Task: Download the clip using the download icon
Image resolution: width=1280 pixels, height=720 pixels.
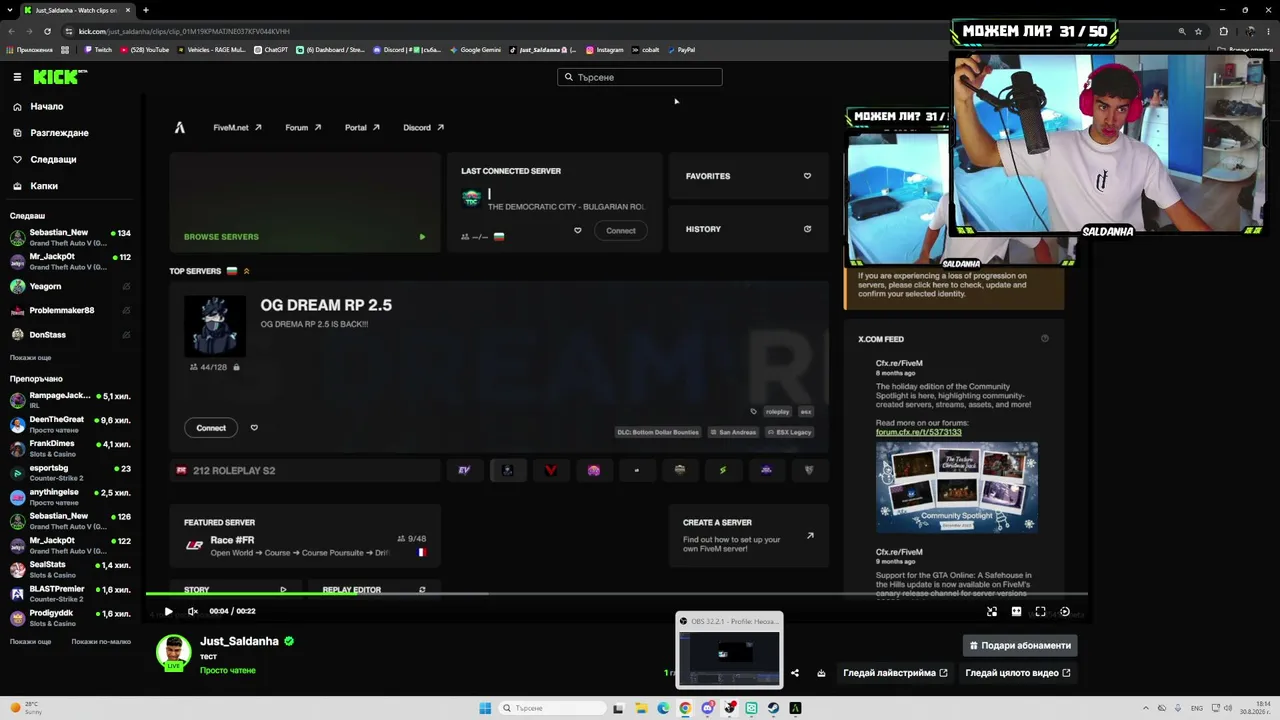Action: click(821, 673)
